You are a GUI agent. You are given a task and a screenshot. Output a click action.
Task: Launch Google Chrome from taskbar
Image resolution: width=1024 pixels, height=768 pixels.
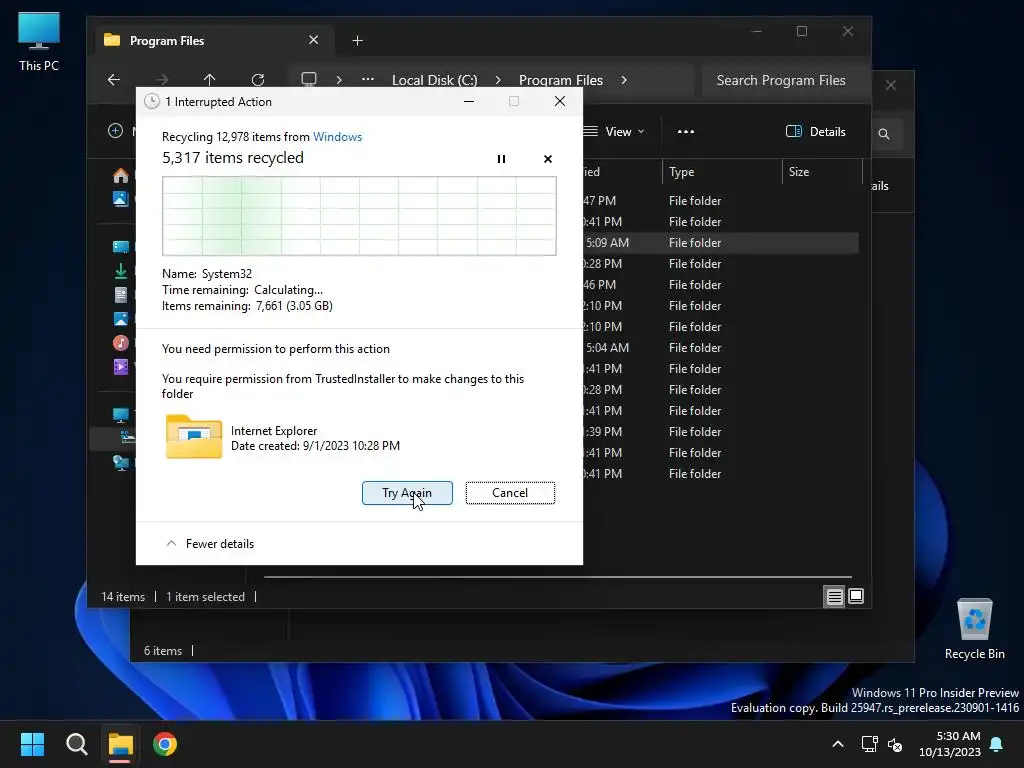(x=165, y=744)
